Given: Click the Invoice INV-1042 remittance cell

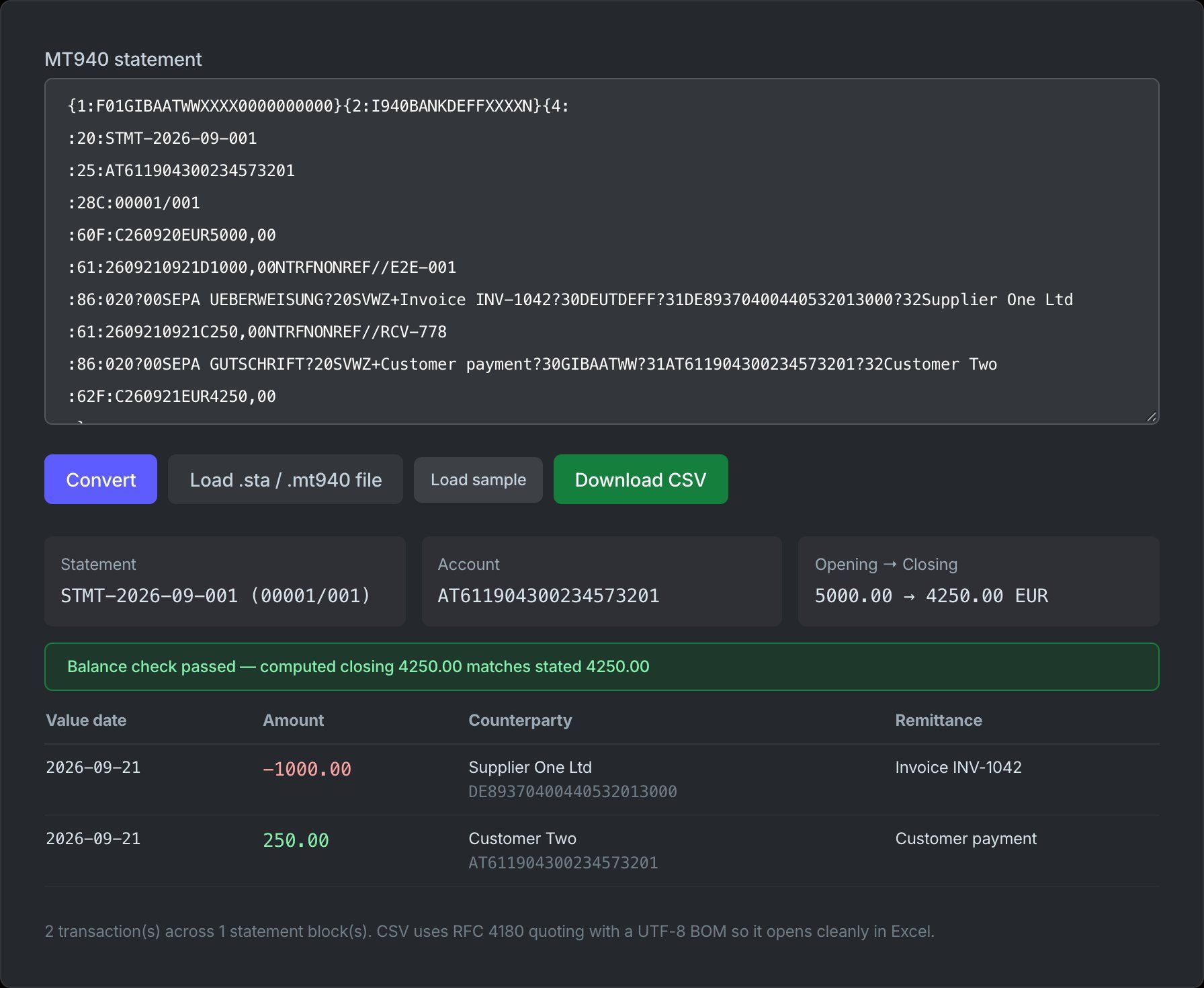Looking at the screenshot, I should (958, 768).
